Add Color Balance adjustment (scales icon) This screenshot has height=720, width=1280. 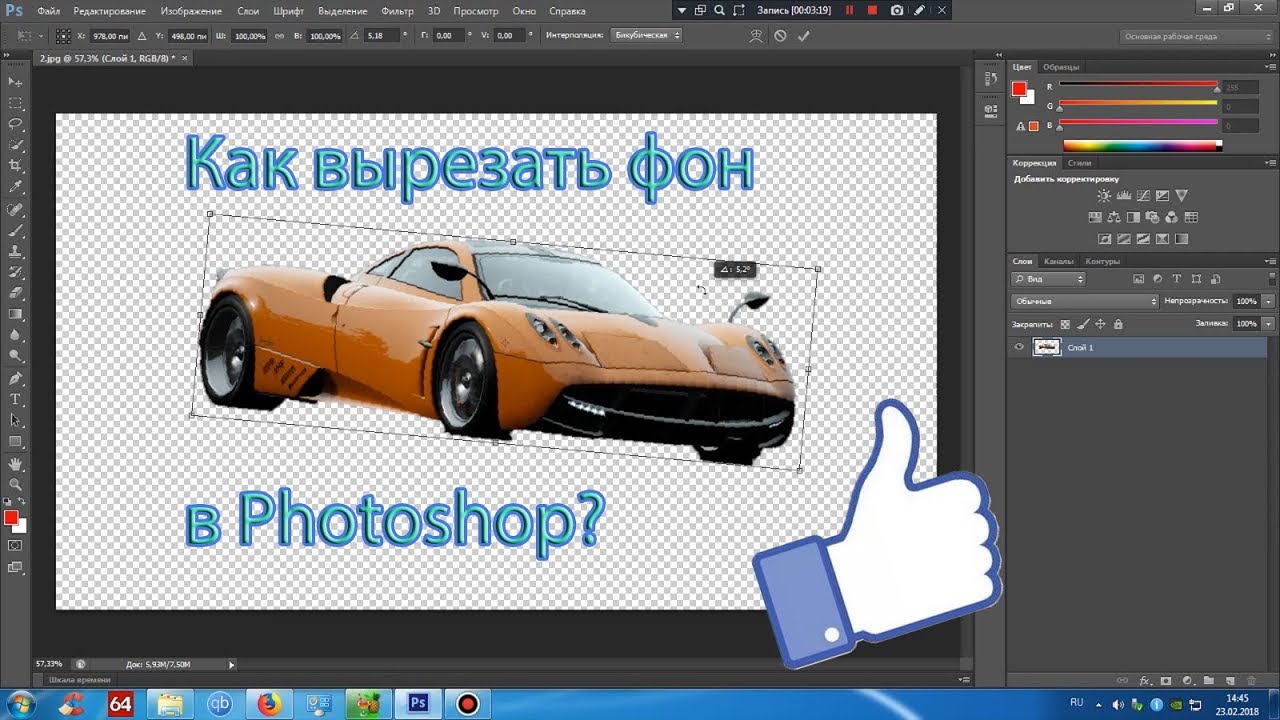click(1113, 217)
